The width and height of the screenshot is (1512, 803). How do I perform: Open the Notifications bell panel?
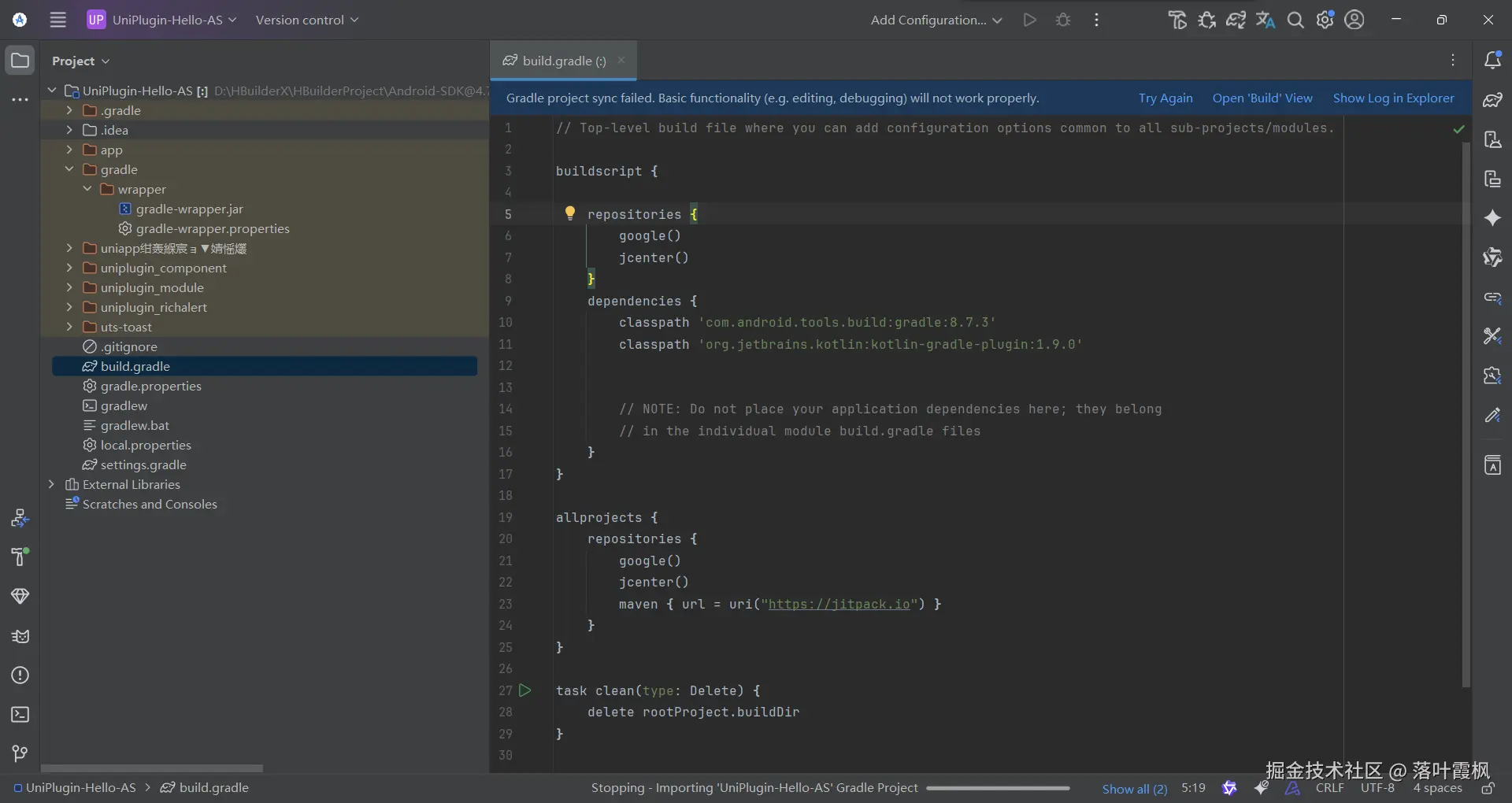point(1492,60)
